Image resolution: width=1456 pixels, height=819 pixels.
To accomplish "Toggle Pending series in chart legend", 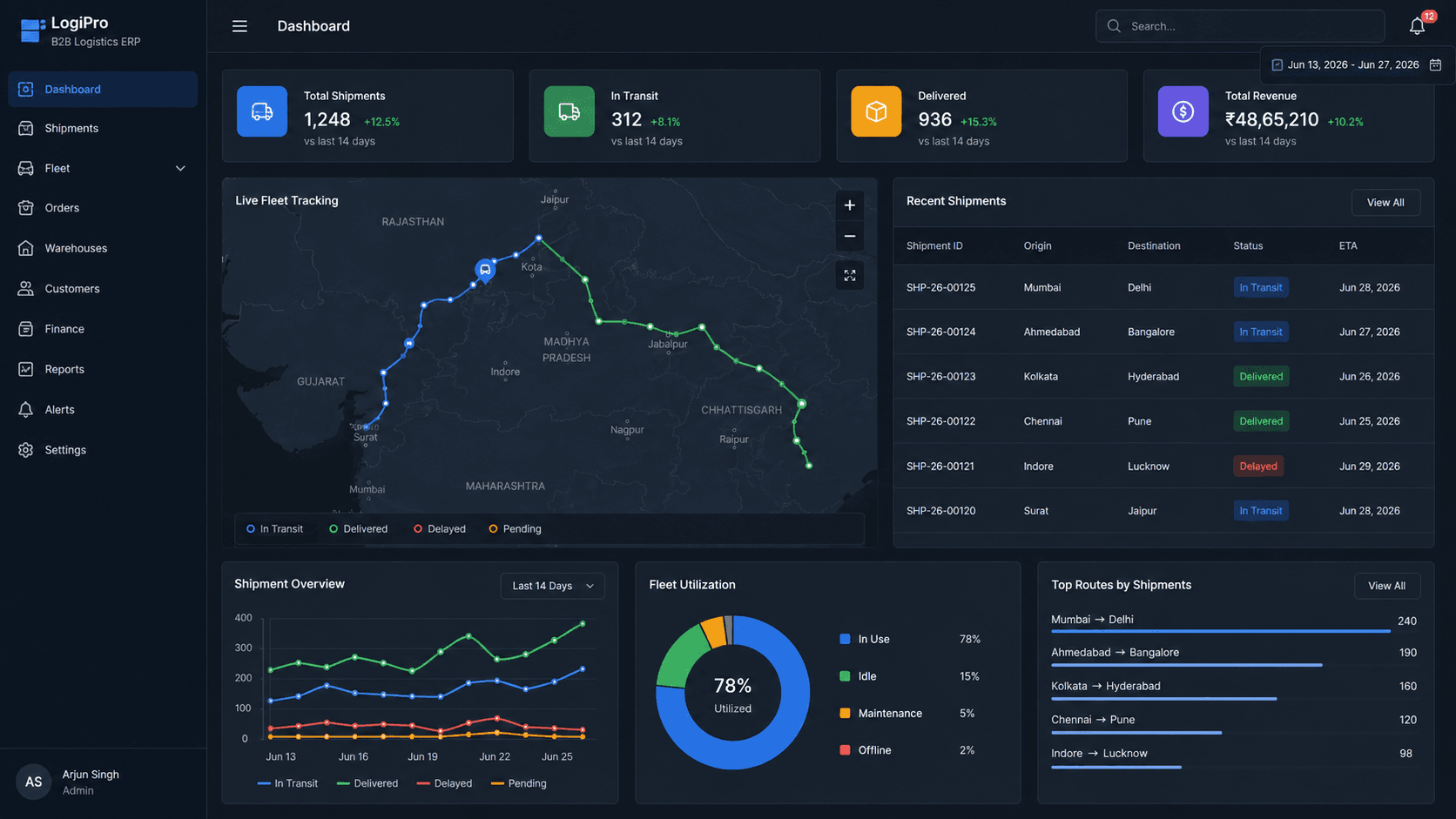I will tap(519, 783).
